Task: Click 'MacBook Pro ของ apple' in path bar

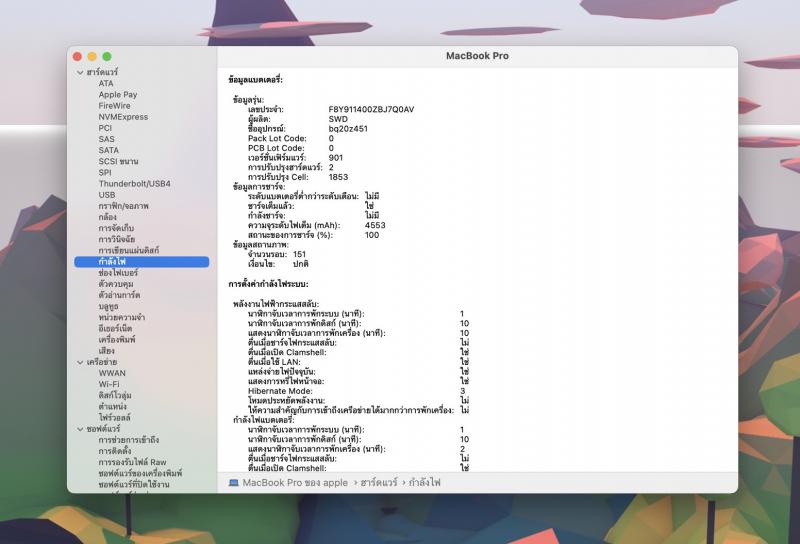Action: 295,483
